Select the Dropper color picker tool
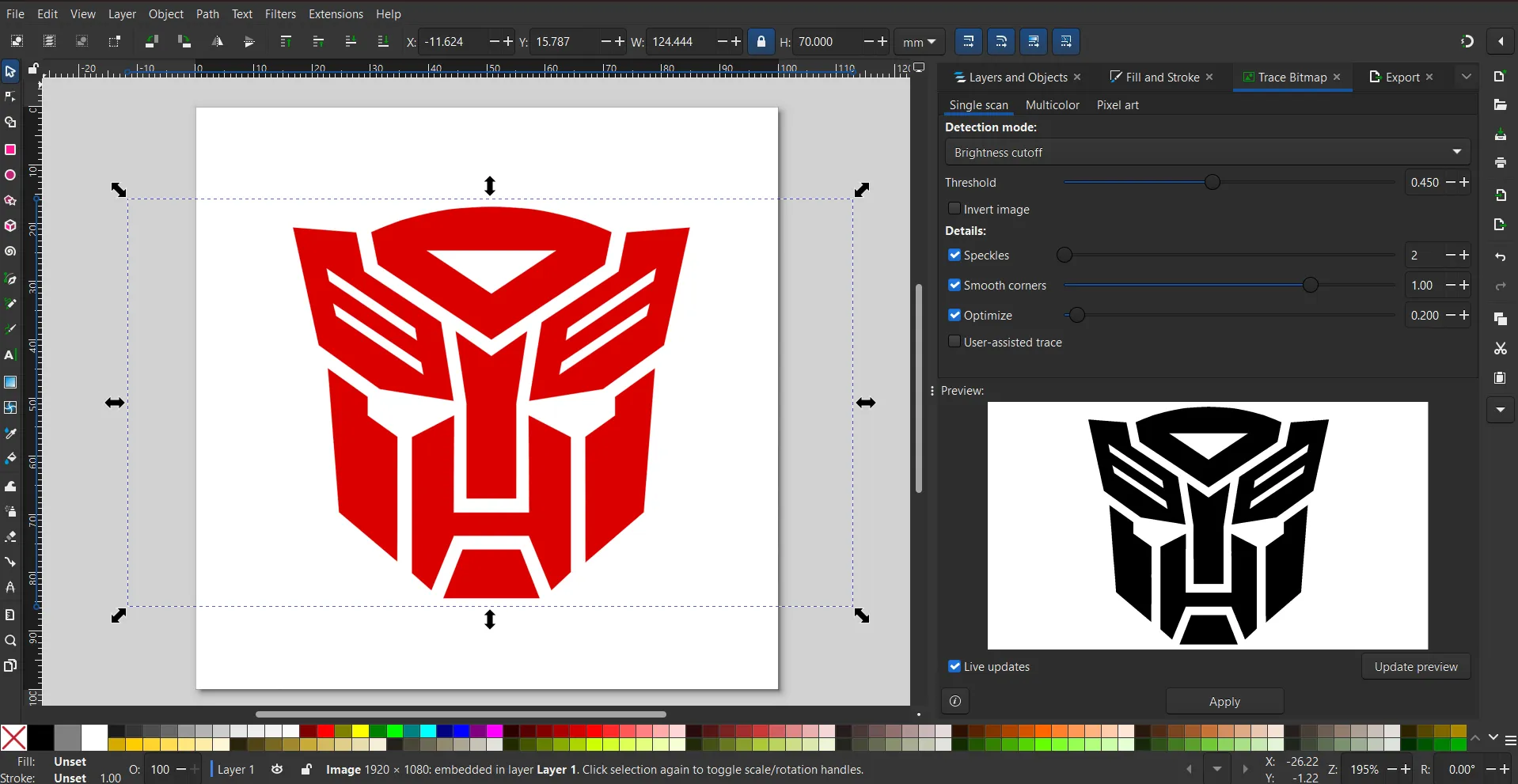 point(10,434)
